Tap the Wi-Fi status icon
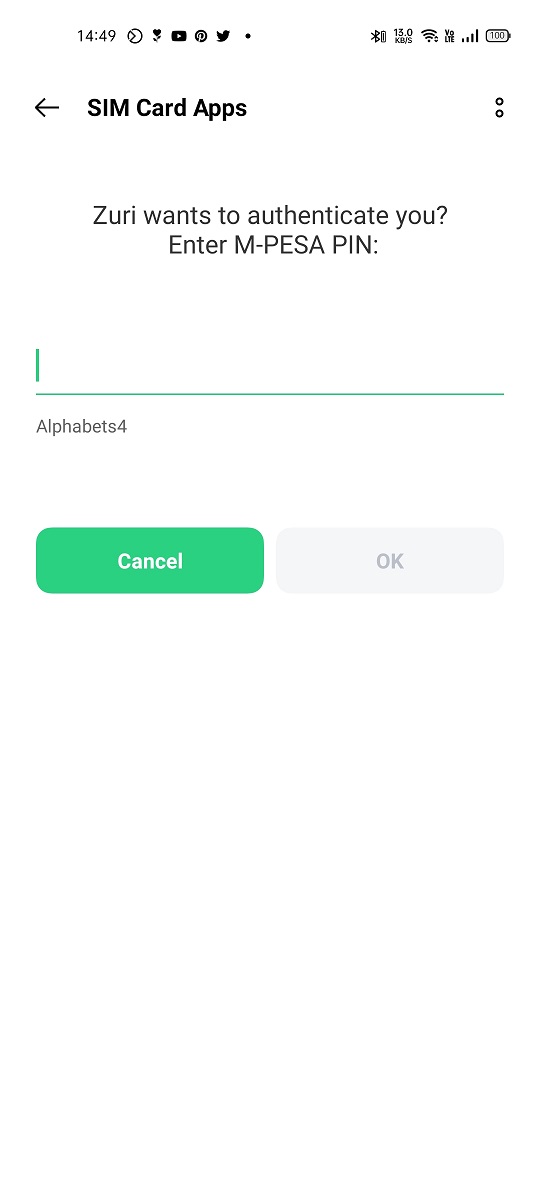Screen dimensions: 540x1200 click(430, 36)
